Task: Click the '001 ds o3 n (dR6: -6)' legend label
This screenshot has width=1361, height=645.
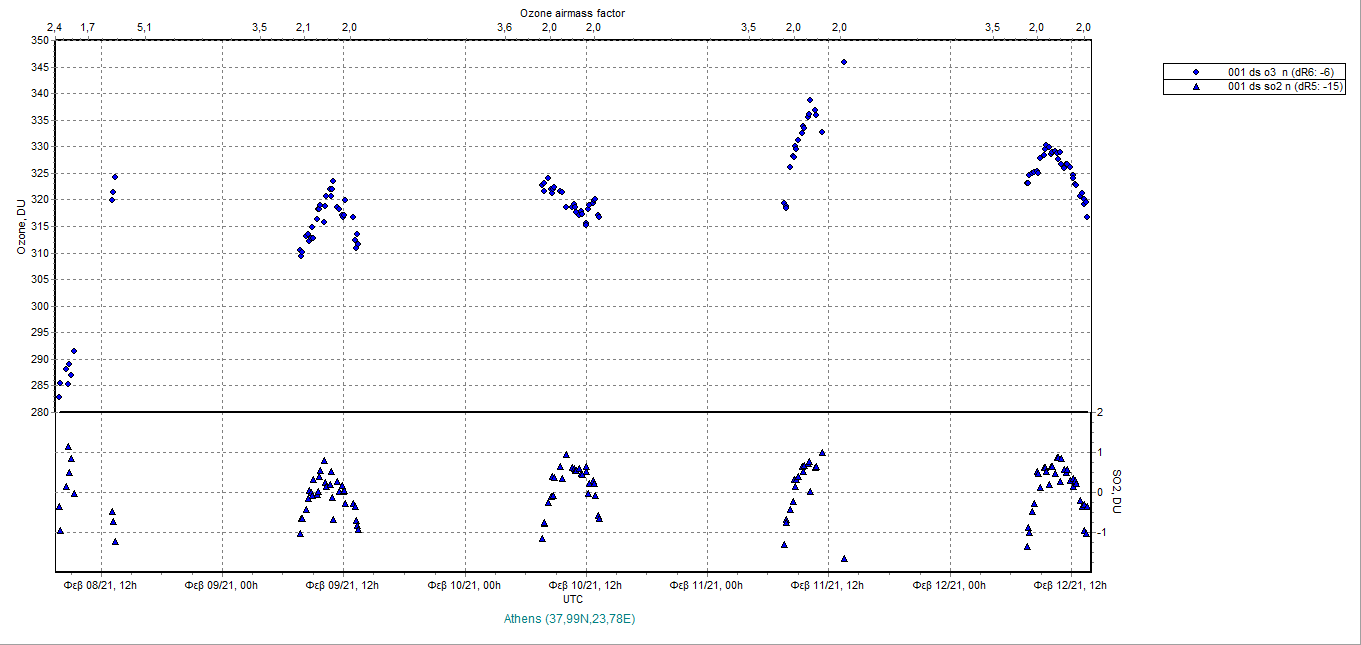Action: tap(1279, 72)
